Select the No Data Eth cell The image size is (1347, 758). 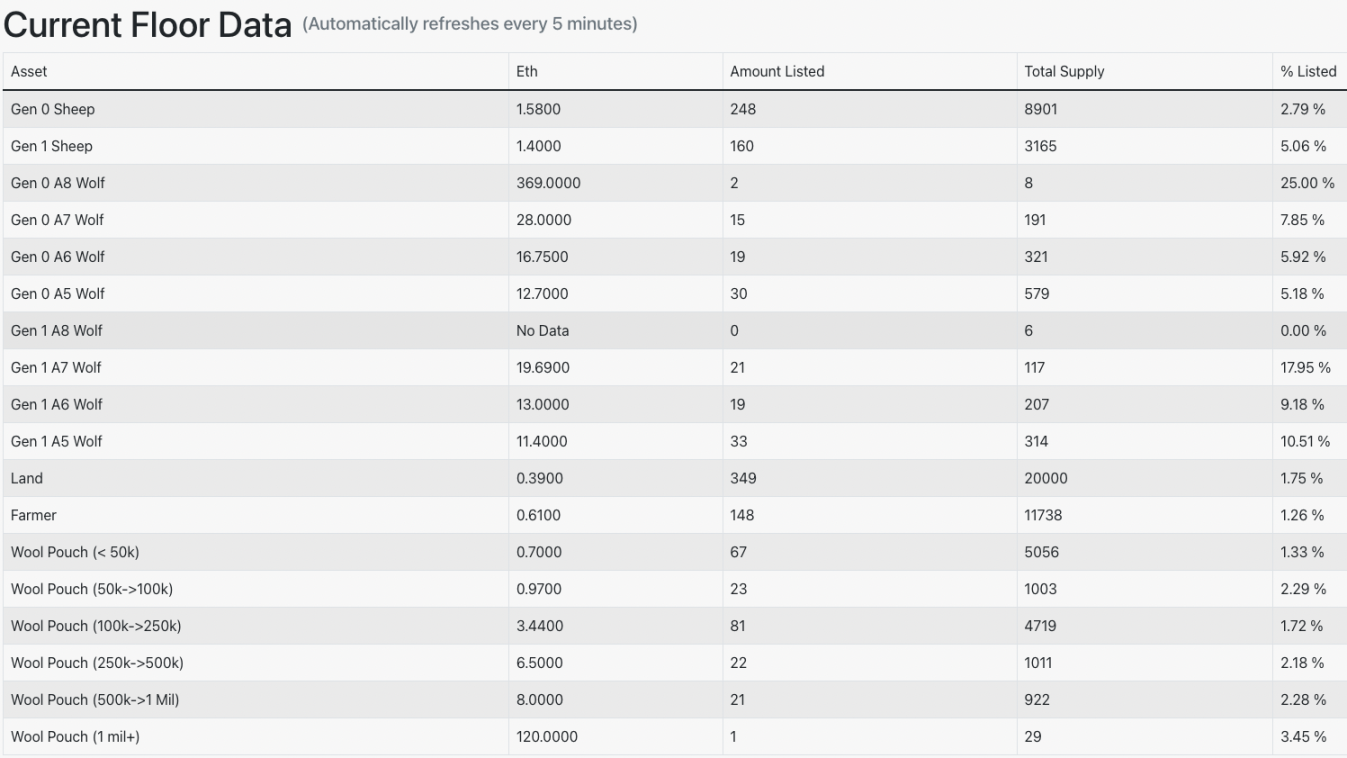[543, 331]
